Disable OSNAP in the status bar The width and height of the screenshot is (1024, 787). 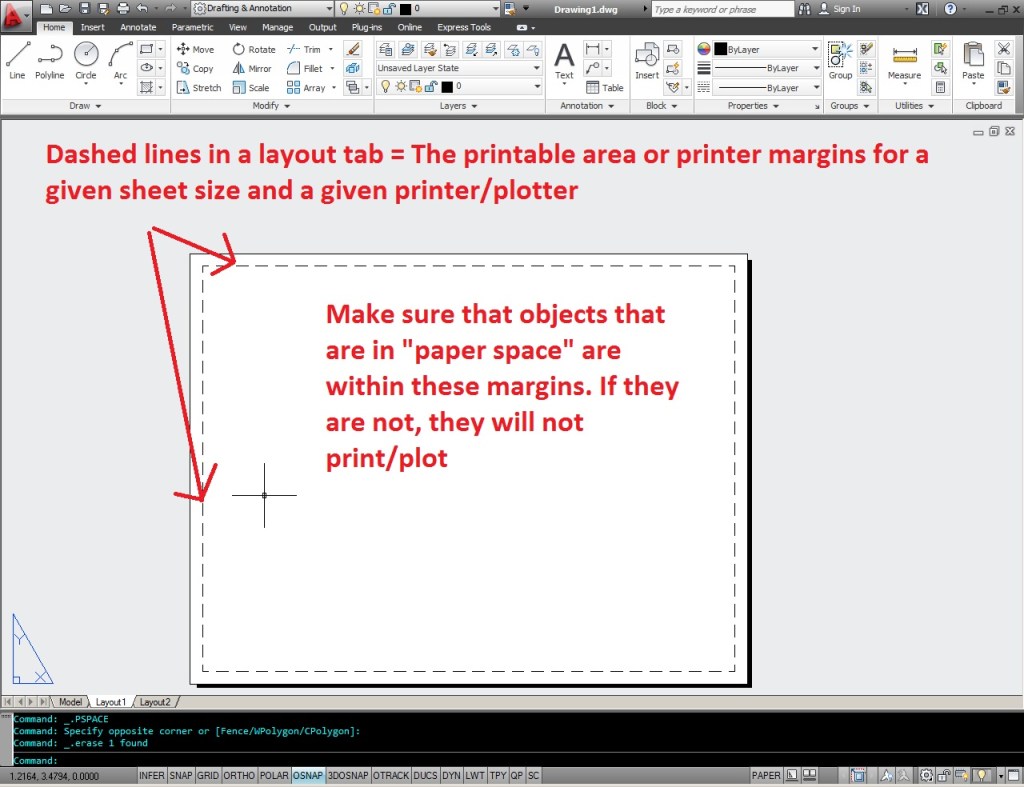coord(307,774)
